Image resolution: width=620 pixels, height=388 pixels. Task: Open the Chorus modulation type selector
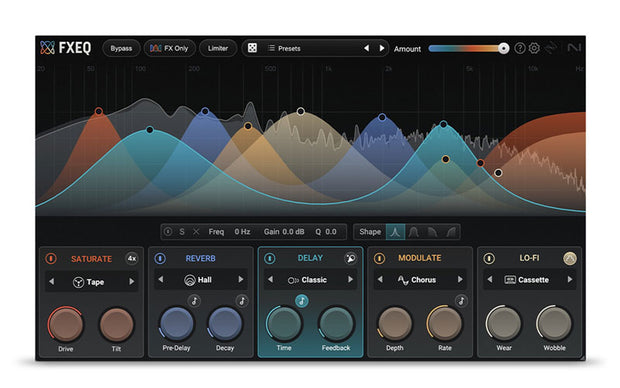417,280
